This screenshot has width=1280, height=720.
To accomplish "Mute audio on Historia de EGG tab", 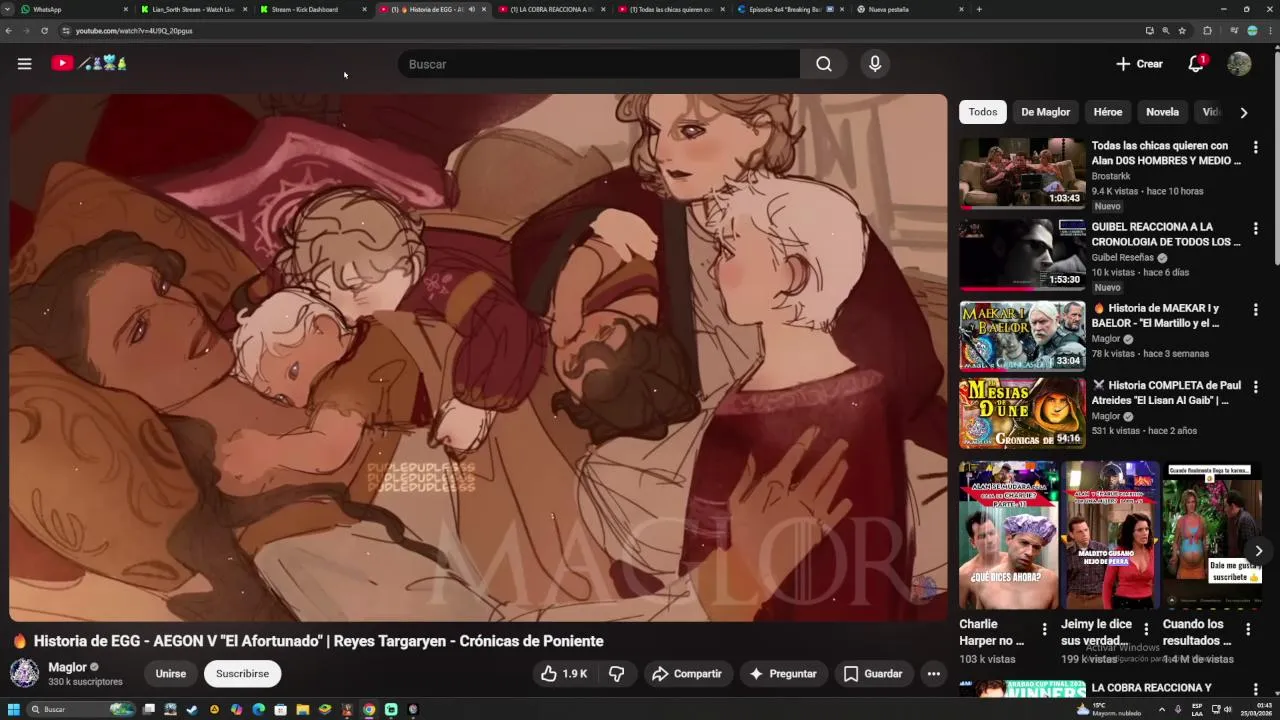I will tap(472, 9).
